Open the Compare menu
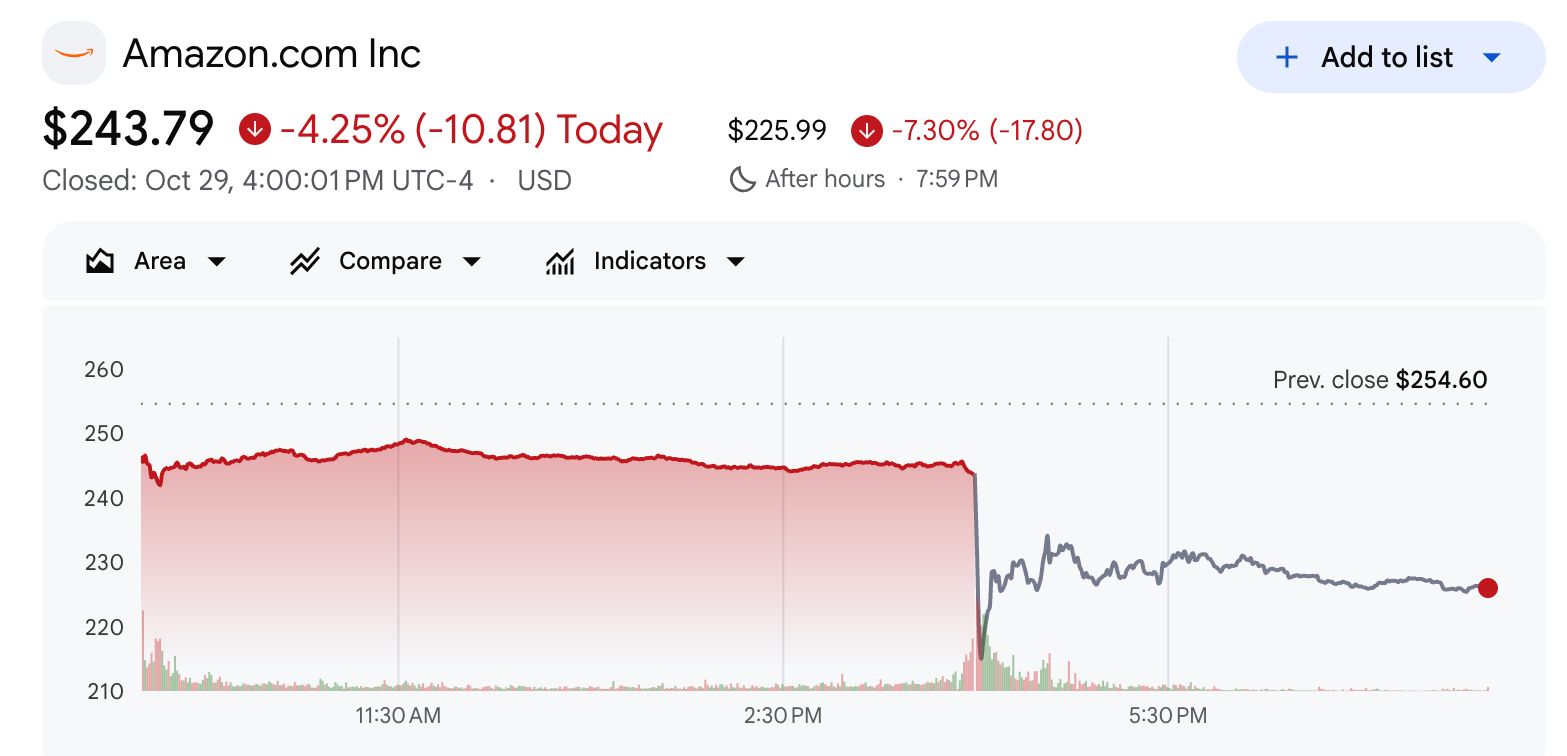1567x756 pixels. (x=385, y=262)
